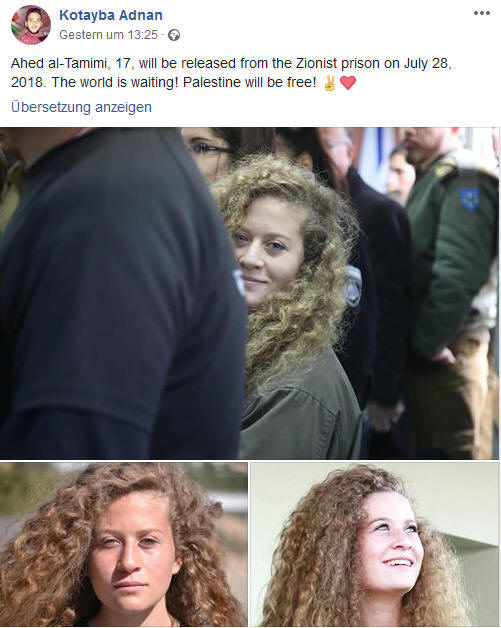The width and height of the screenshot is (501, 628).
Task: Click the red heart emoji
Action: click(x=348, y=83)
